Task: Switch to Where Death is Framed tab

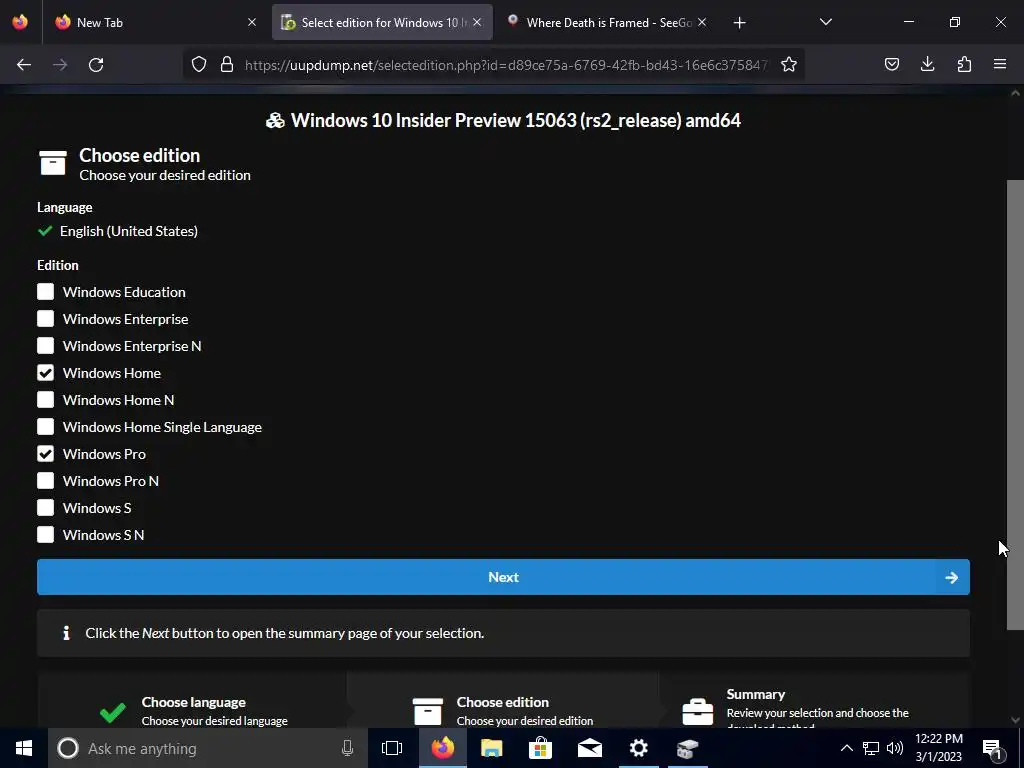Action: (606, 22)
